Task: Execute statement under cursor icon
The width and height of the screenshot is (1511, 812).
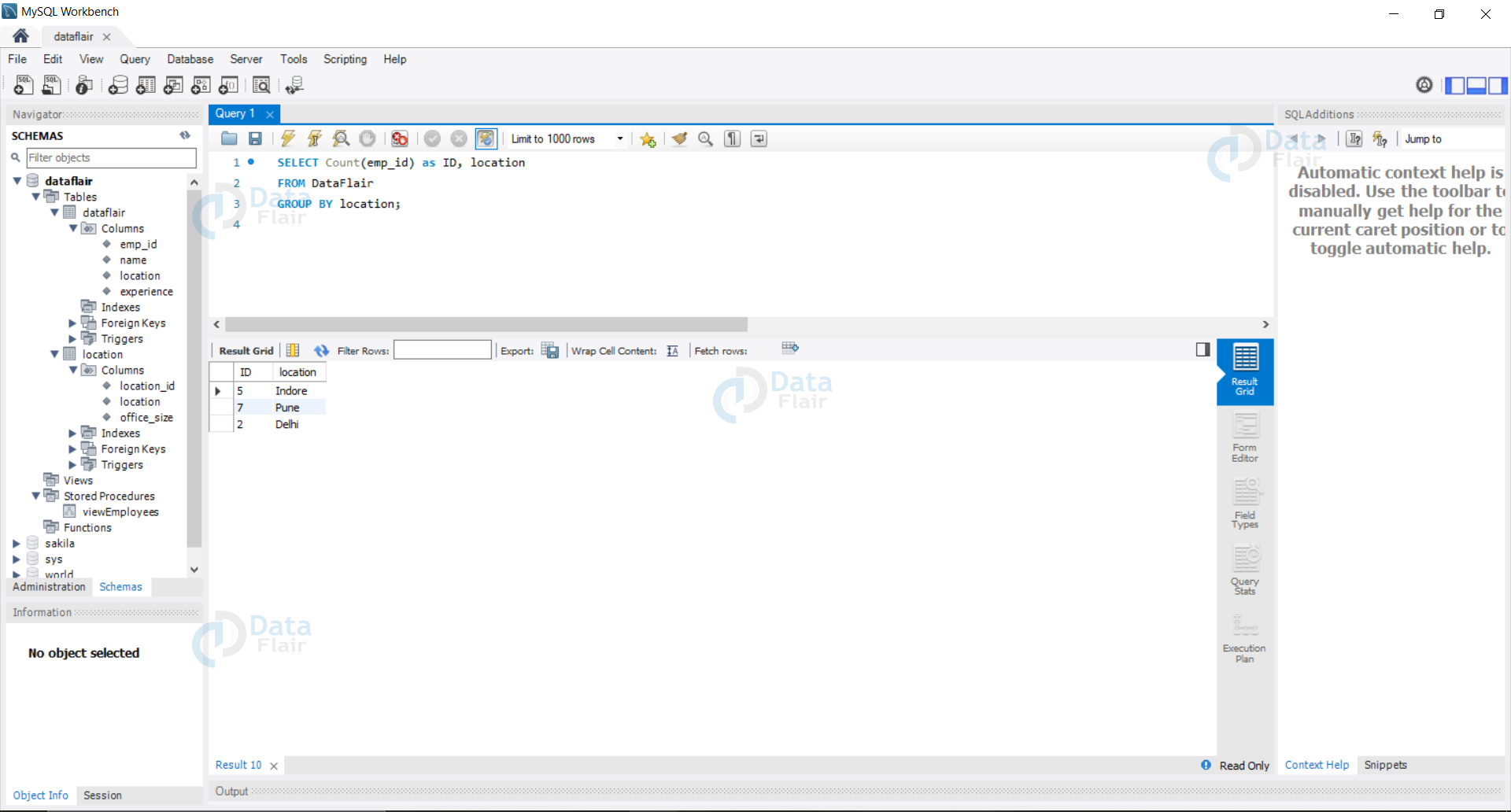Action: point(315,138)
